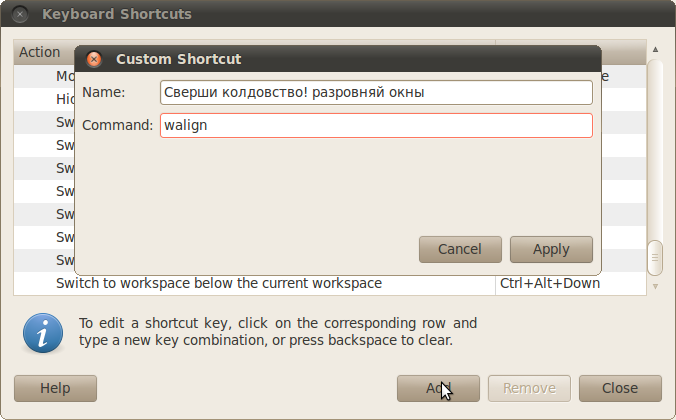Click the gray X on Keyboard Shortcuts window

click(20, 14)
